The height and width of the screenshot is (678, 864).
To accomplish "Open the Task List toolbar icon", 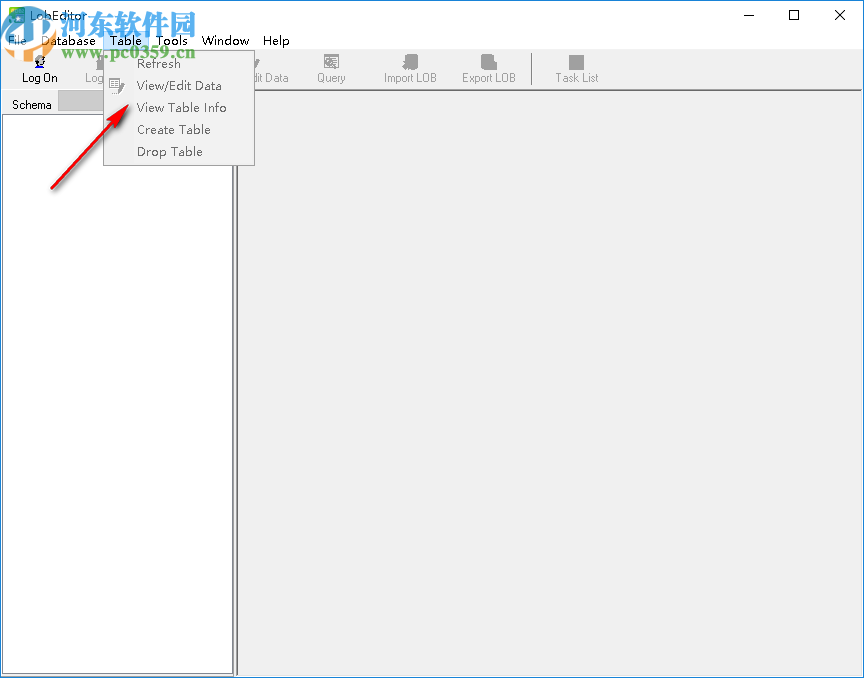I will pos(576,69).
